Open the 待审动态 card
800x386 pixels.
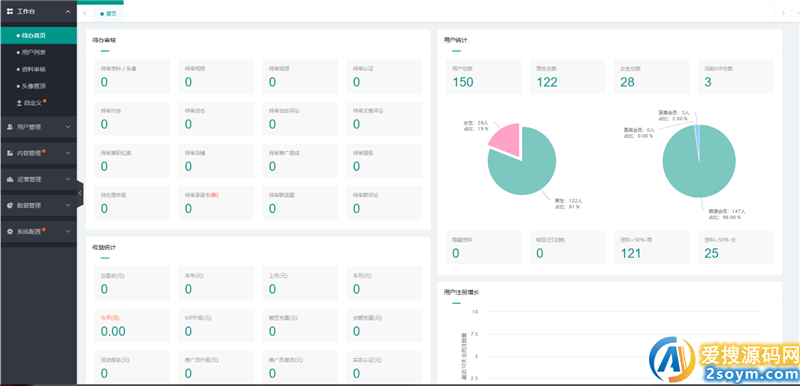point(216,118)
